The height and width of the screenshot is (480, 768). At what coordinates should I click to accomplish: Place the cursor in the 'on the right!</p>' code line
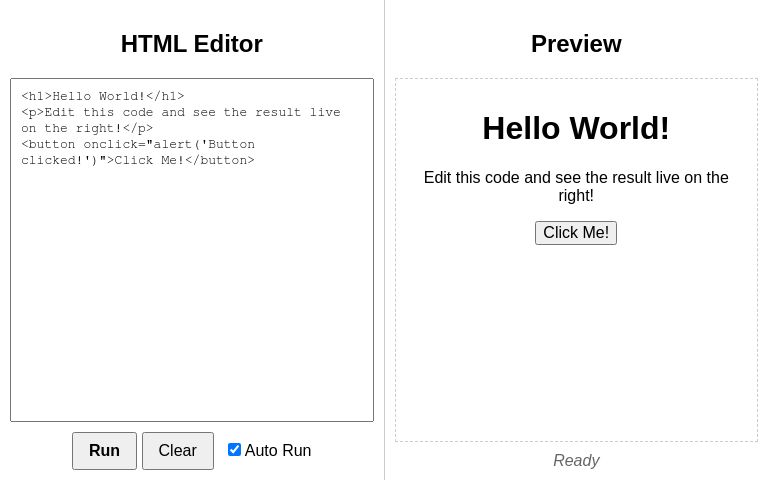(x=87, y=128)
